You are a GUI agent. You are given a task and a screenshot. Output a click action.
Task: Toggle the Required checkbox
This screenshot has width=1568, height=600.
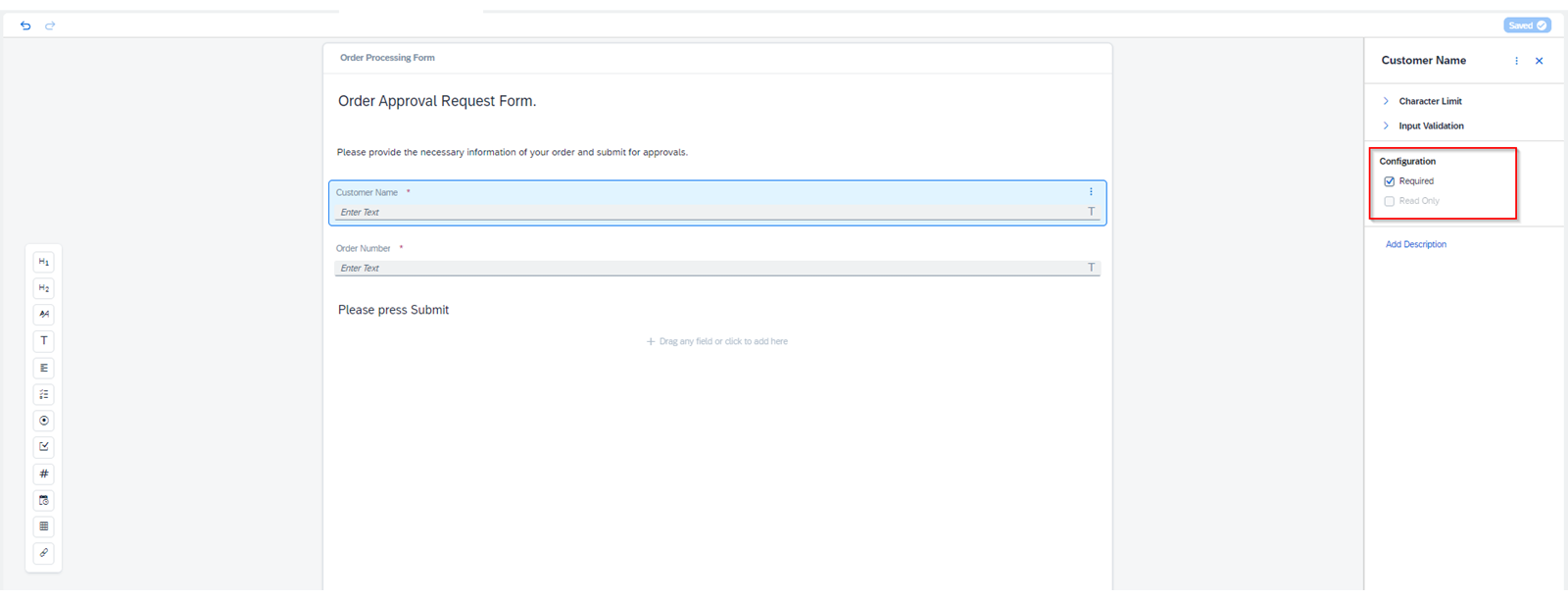[1390, 181]
